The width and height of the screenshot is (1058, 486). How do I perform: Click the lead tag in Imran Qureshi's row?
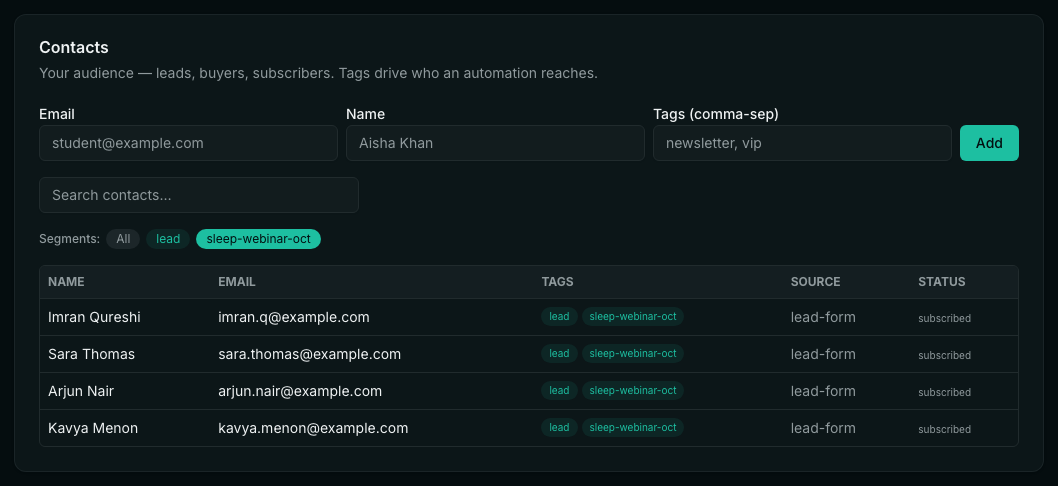559,317
